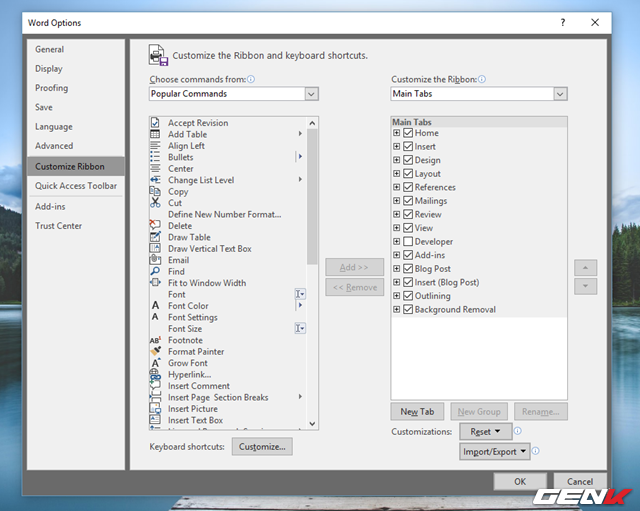Screen dimensions: 640x511
Task: Select the Format Painter brush icon
Action: pos(155,351)
